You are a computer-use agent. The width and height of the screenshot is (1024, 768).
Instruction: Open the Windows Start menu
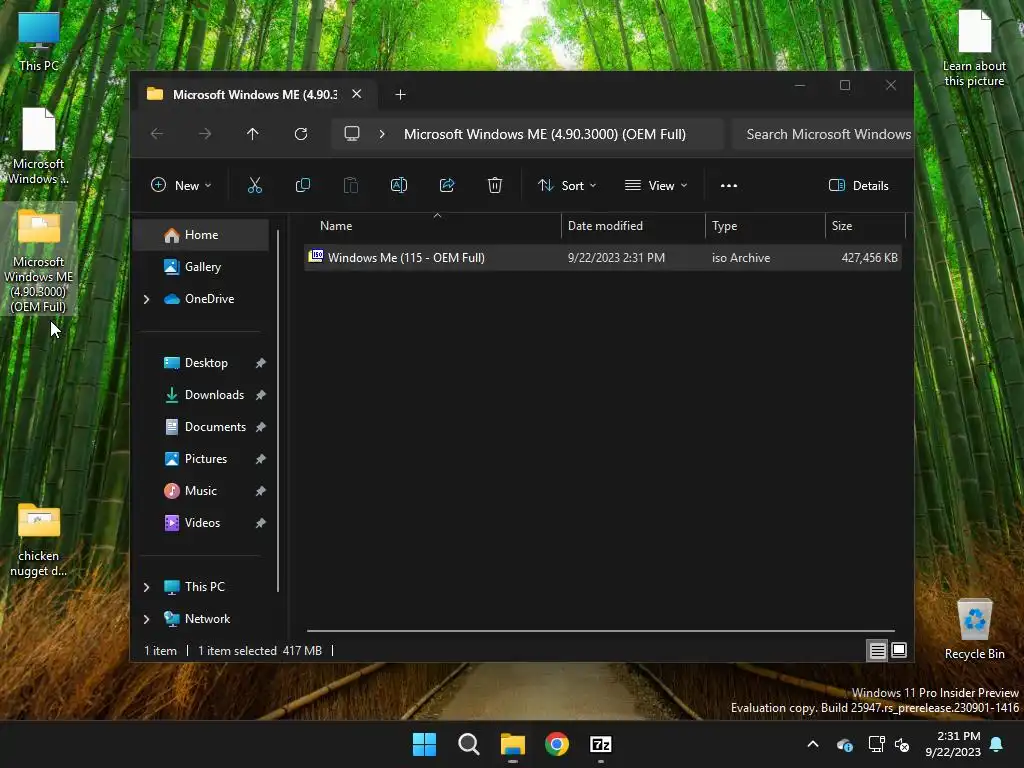(x=424, y=744)
